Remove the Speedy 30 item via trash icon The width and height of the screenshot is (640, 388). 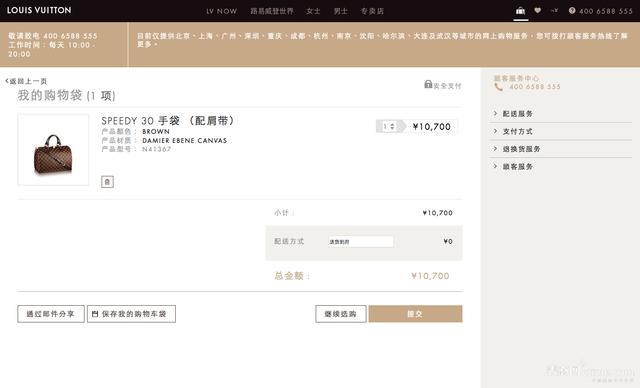tap(107, 182)
